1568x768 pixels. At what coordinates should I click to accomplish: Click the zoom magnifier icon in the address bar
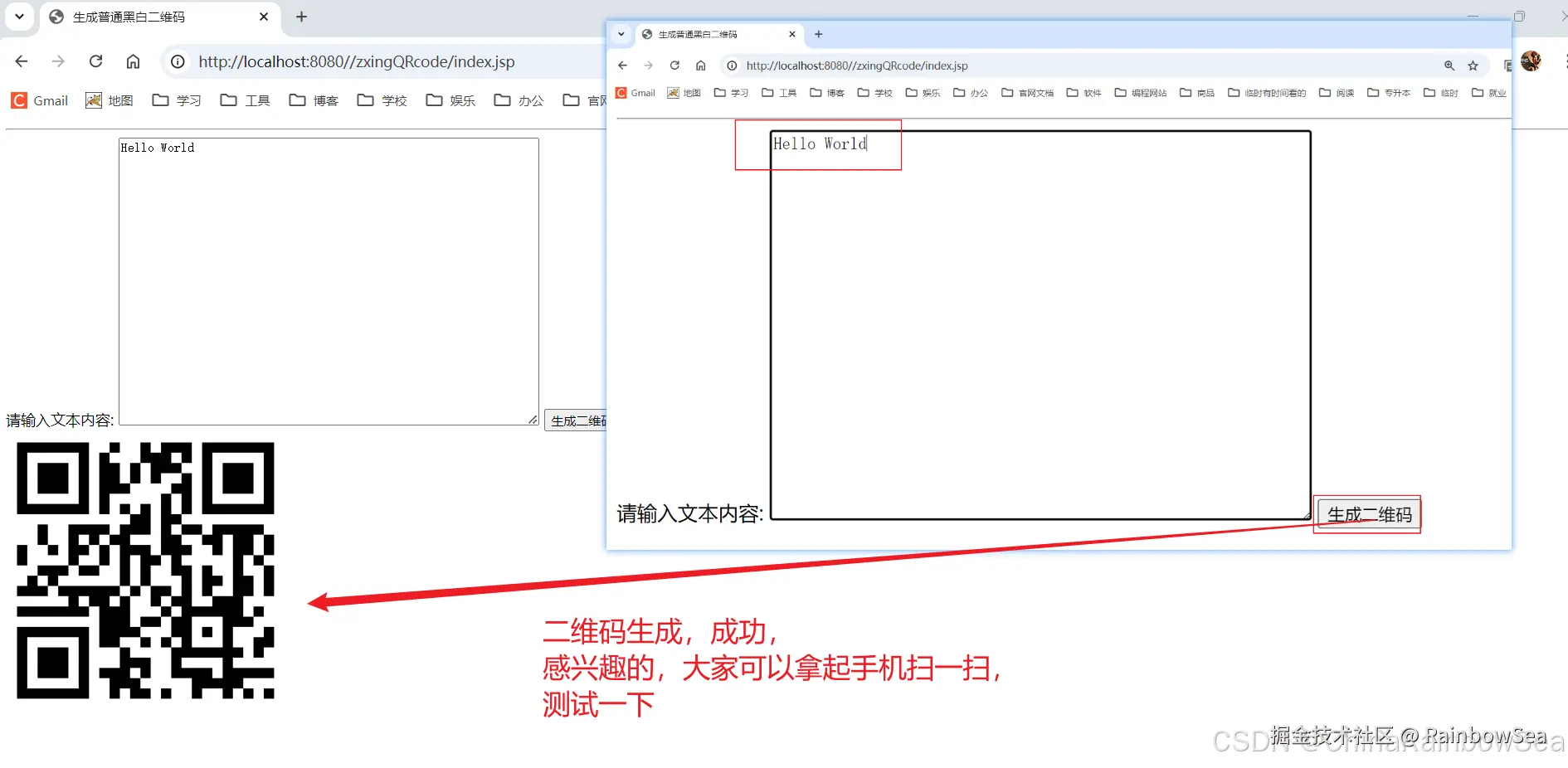click(1449, 66)
